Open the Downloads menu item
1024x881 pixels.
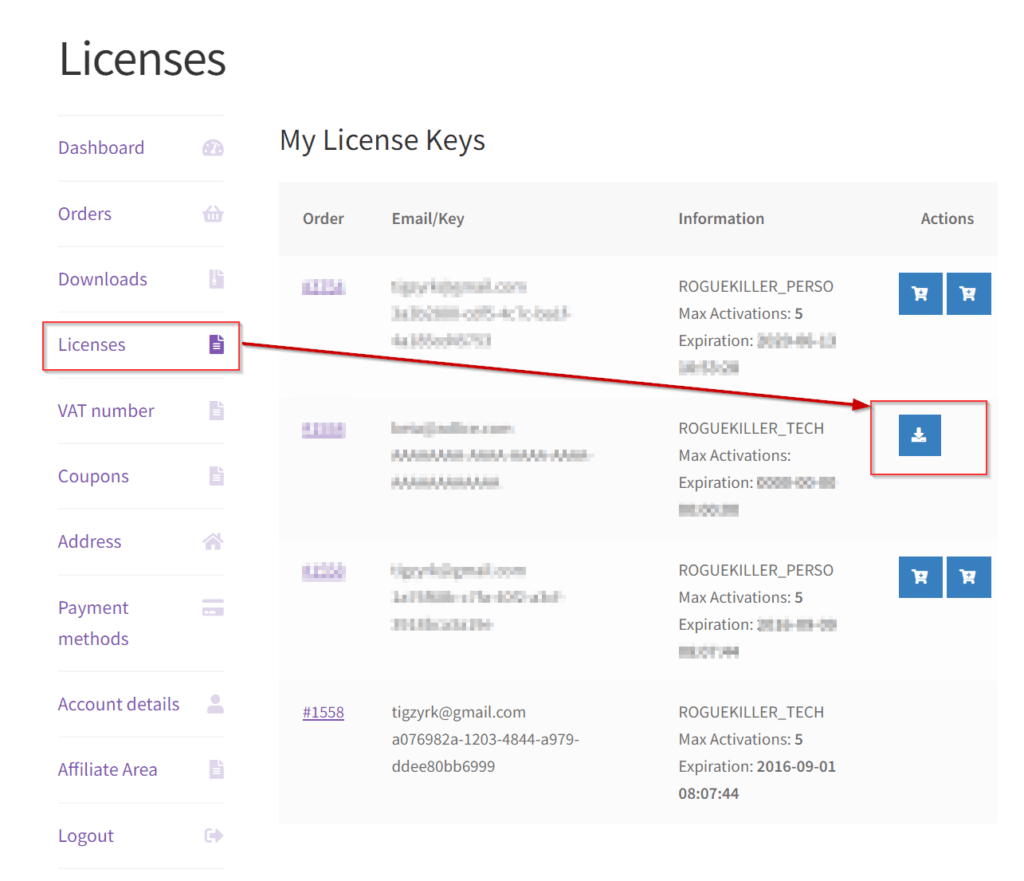(x=102, y=279)
